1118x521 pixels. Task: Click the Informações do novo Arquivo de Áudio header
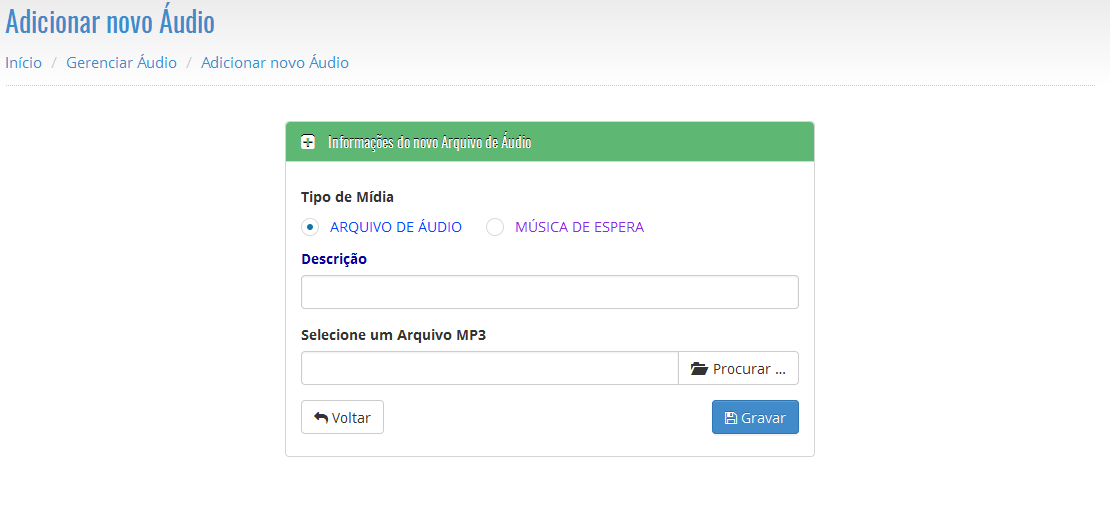430,142
